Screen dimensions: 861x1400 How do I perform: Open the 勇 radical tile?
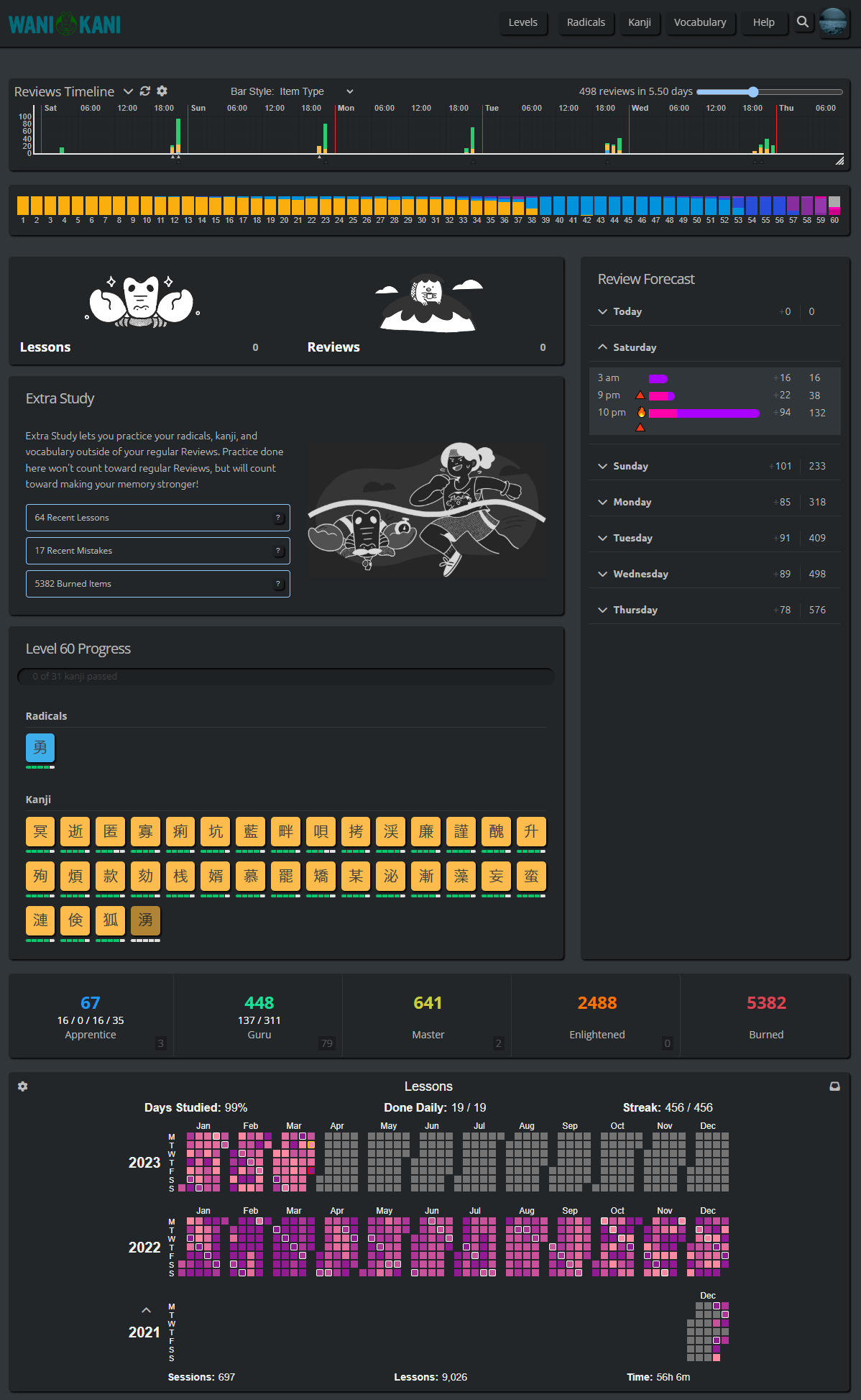point(40,748)
